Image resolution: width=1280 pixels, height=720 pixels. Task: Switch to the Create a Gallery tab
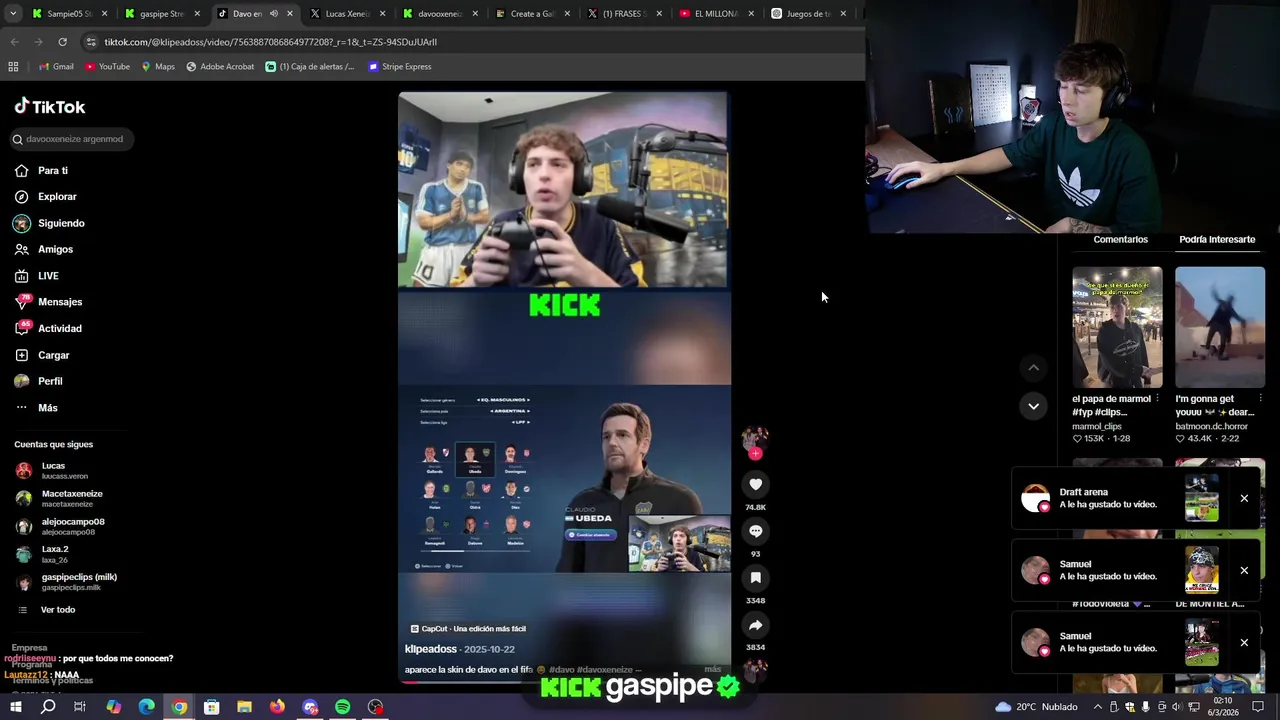532,14
